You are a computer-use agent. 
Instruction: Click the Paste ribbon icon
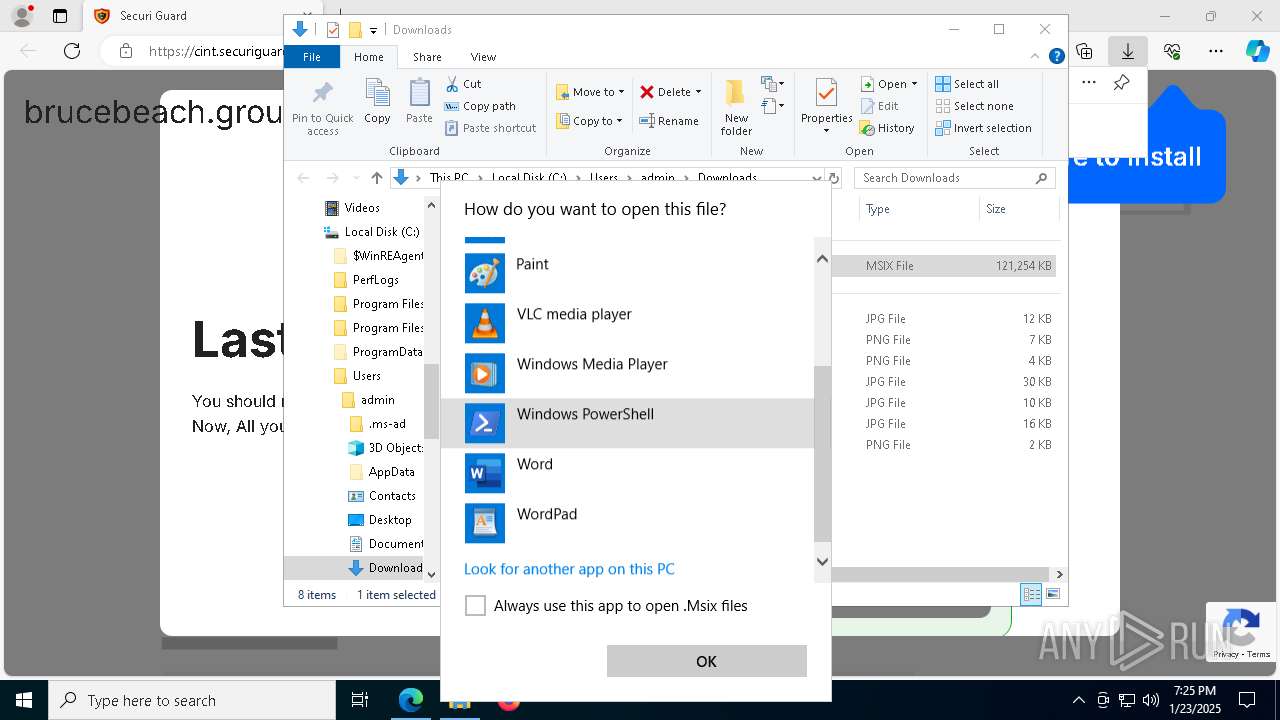coord(419,101)
